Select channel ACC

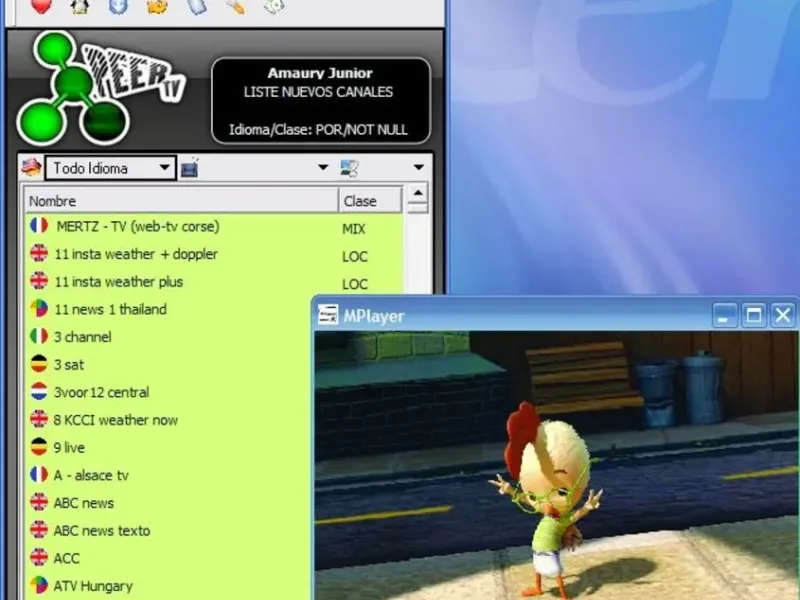(67, 558)
